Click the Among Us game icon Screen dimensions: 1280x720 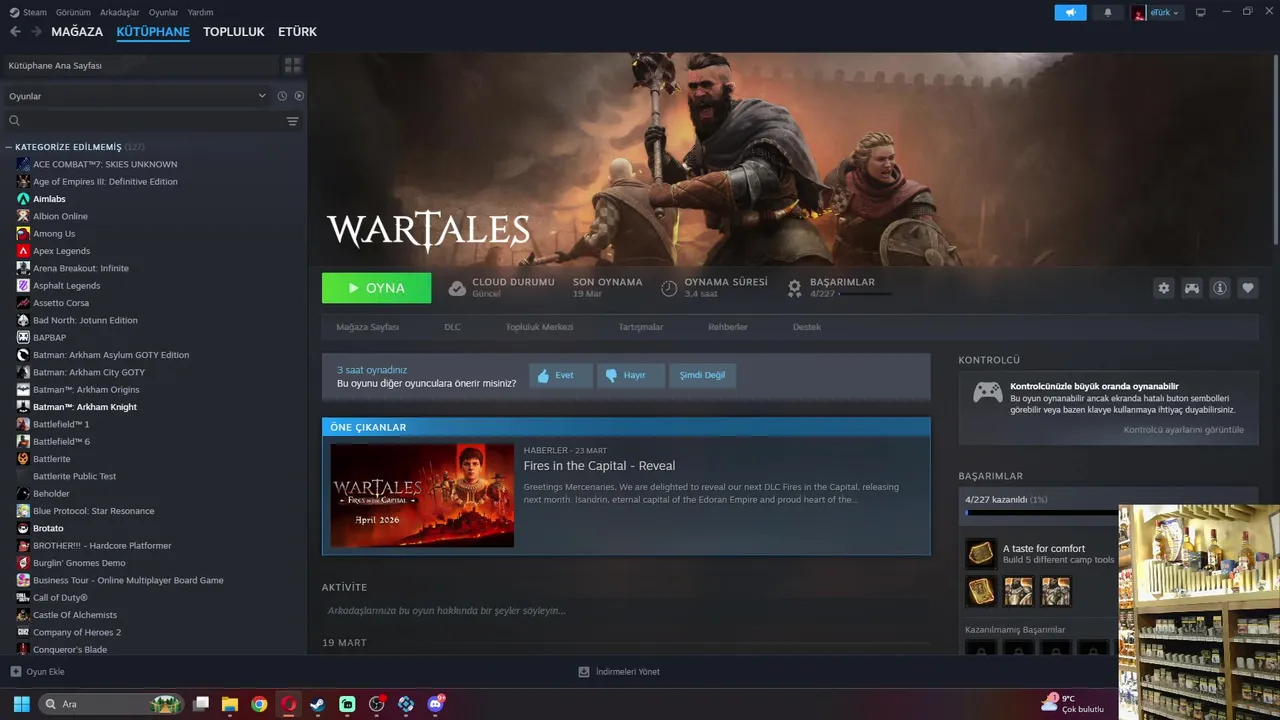tap(23, 234)
